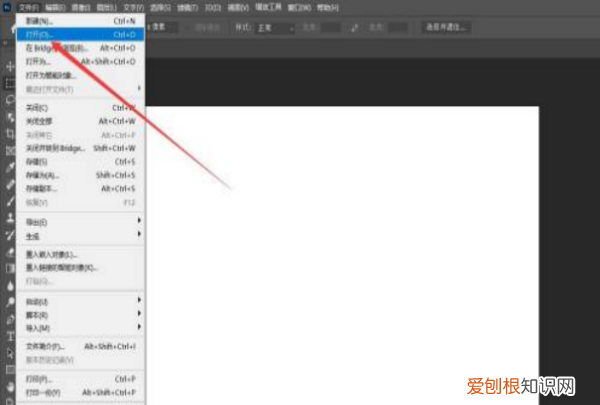Choose 置入嵌入对象(L)... menu entry

tap(80, 254)
